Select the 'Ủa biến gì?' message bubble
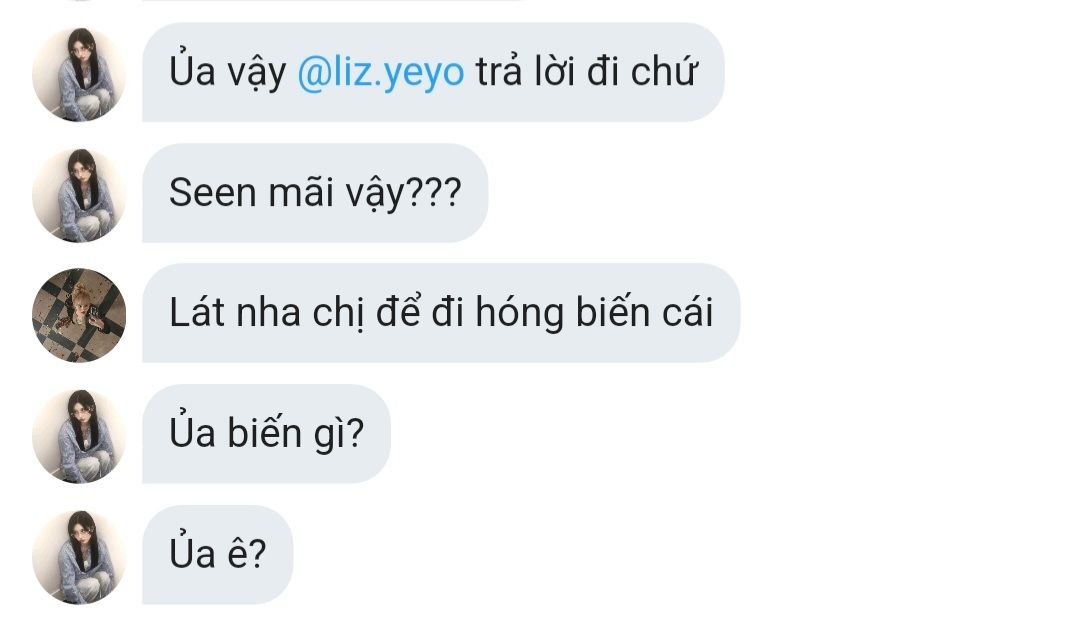 [x=266, y=434]
